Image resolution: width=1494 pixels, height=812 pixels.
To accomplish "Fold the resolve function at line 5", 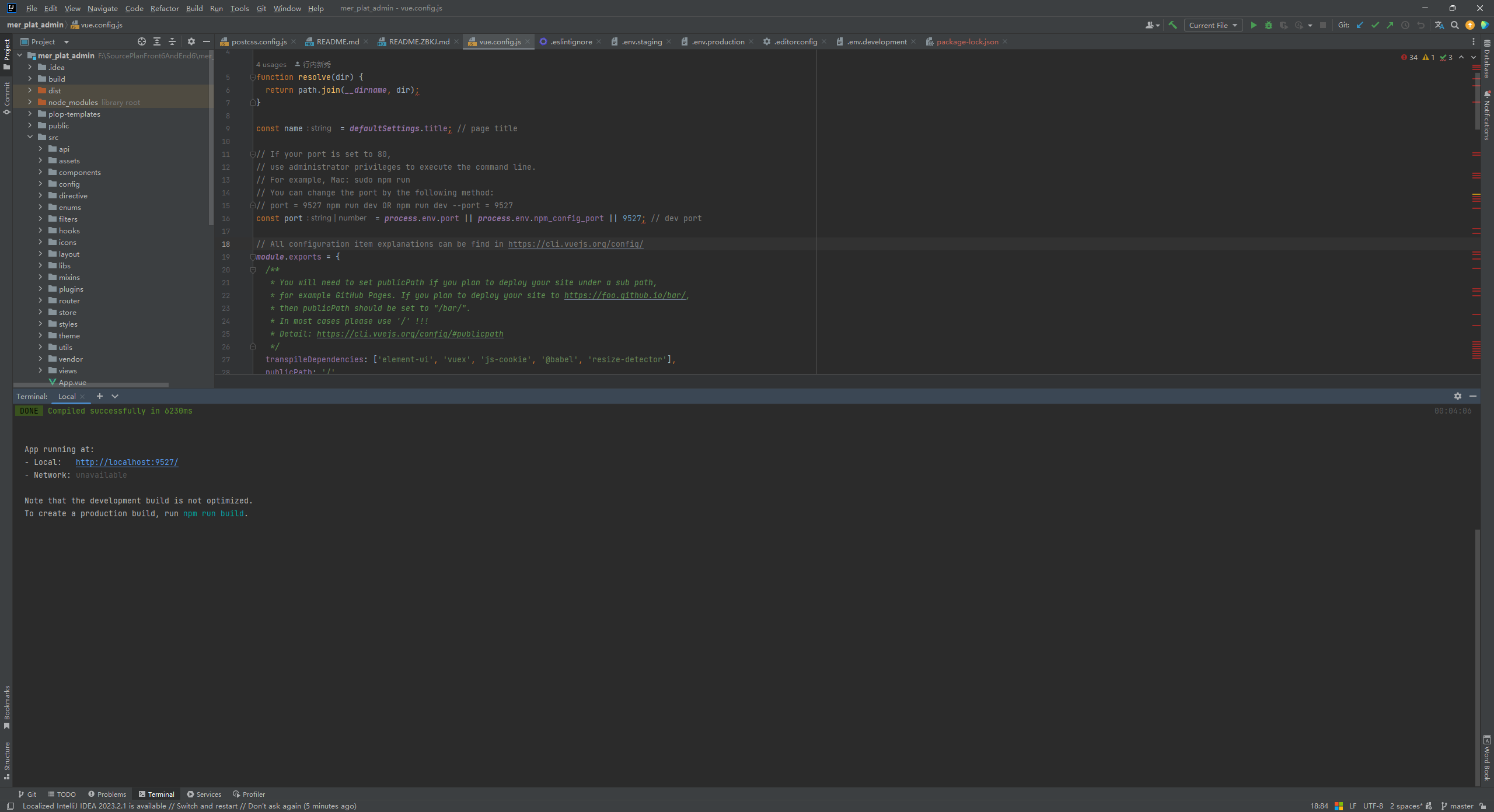I will 253,77.
